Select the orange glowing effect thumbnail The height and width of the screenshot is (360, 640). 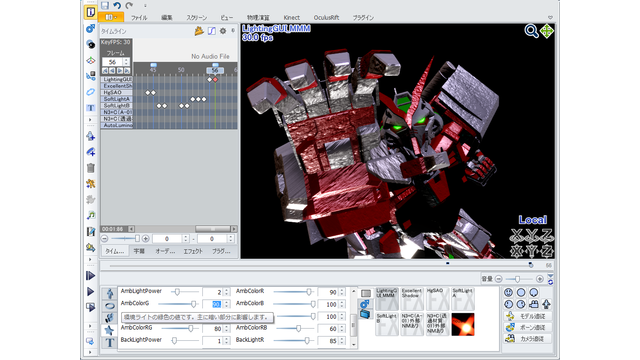click(x=462, y=324)
